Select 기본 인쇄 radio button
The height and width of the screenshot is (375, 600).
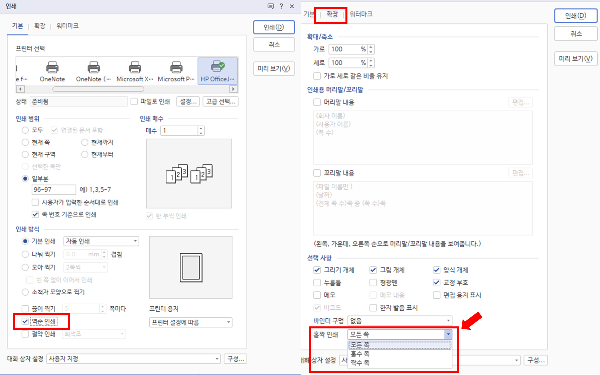tap(25, 241)
